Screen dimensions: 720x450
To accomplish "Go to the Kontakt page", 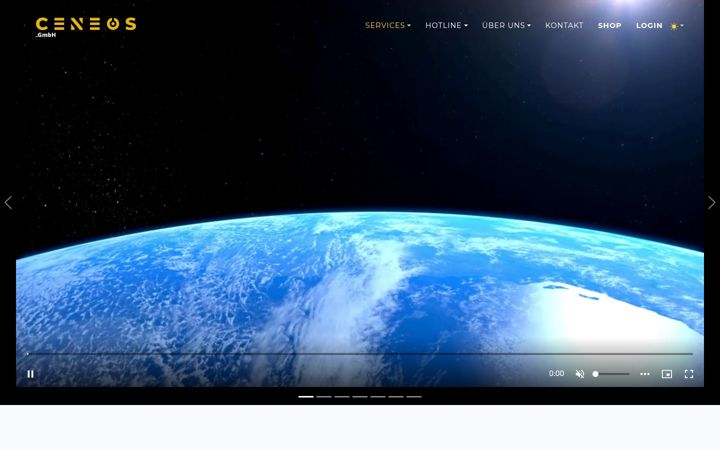I will tap(564, 25).
